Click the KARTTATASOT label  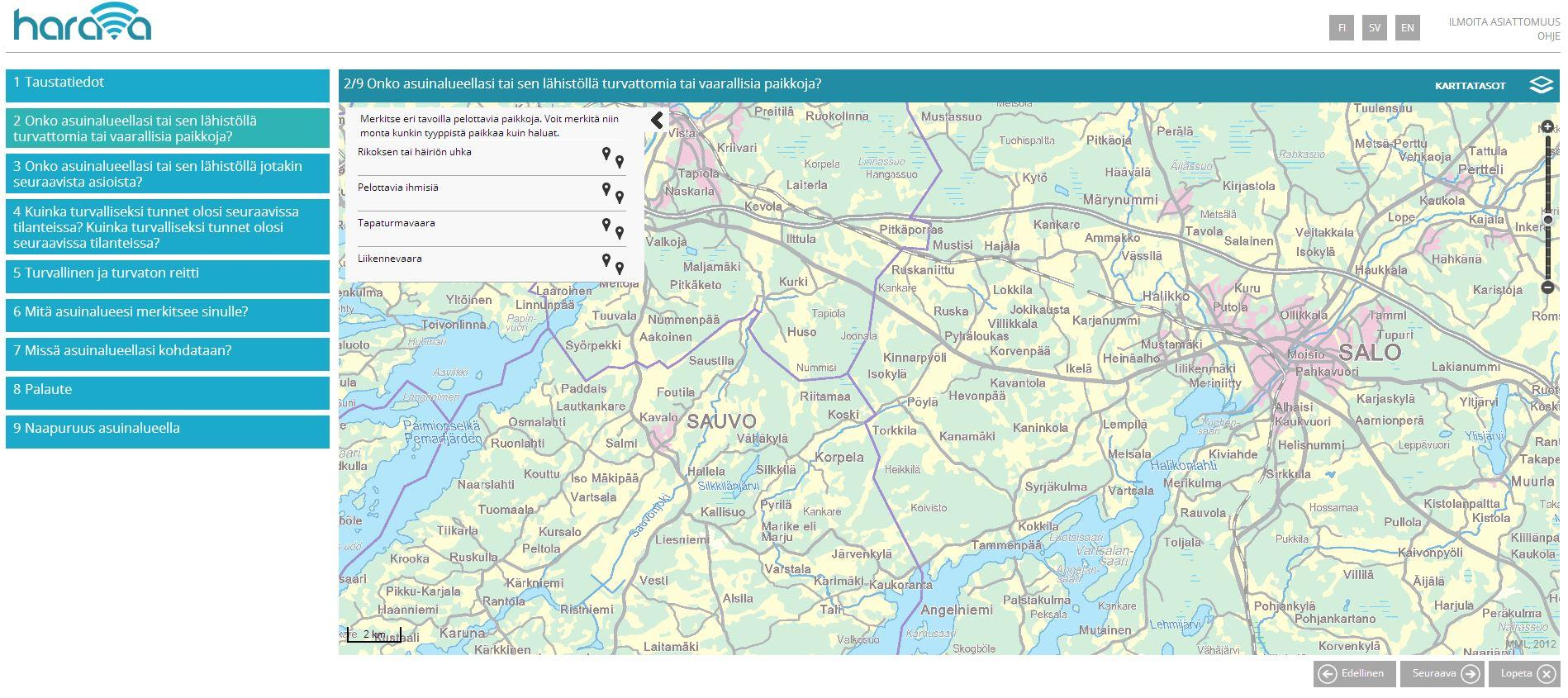click(x=1470, y=86)
